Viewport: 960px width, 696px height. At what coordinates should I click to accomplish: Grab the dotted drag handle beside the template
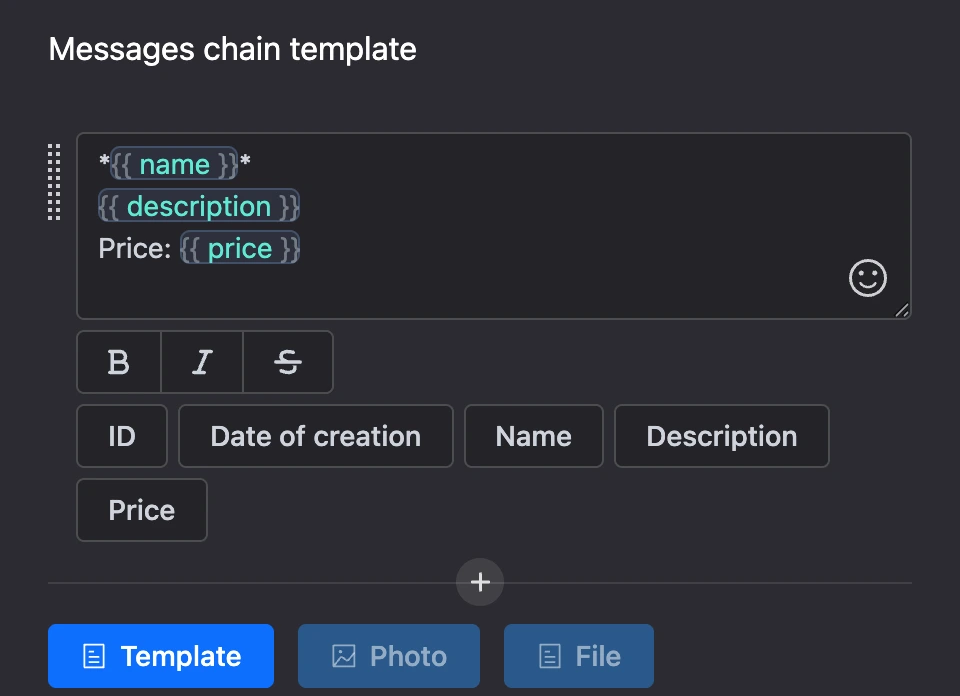54,182
